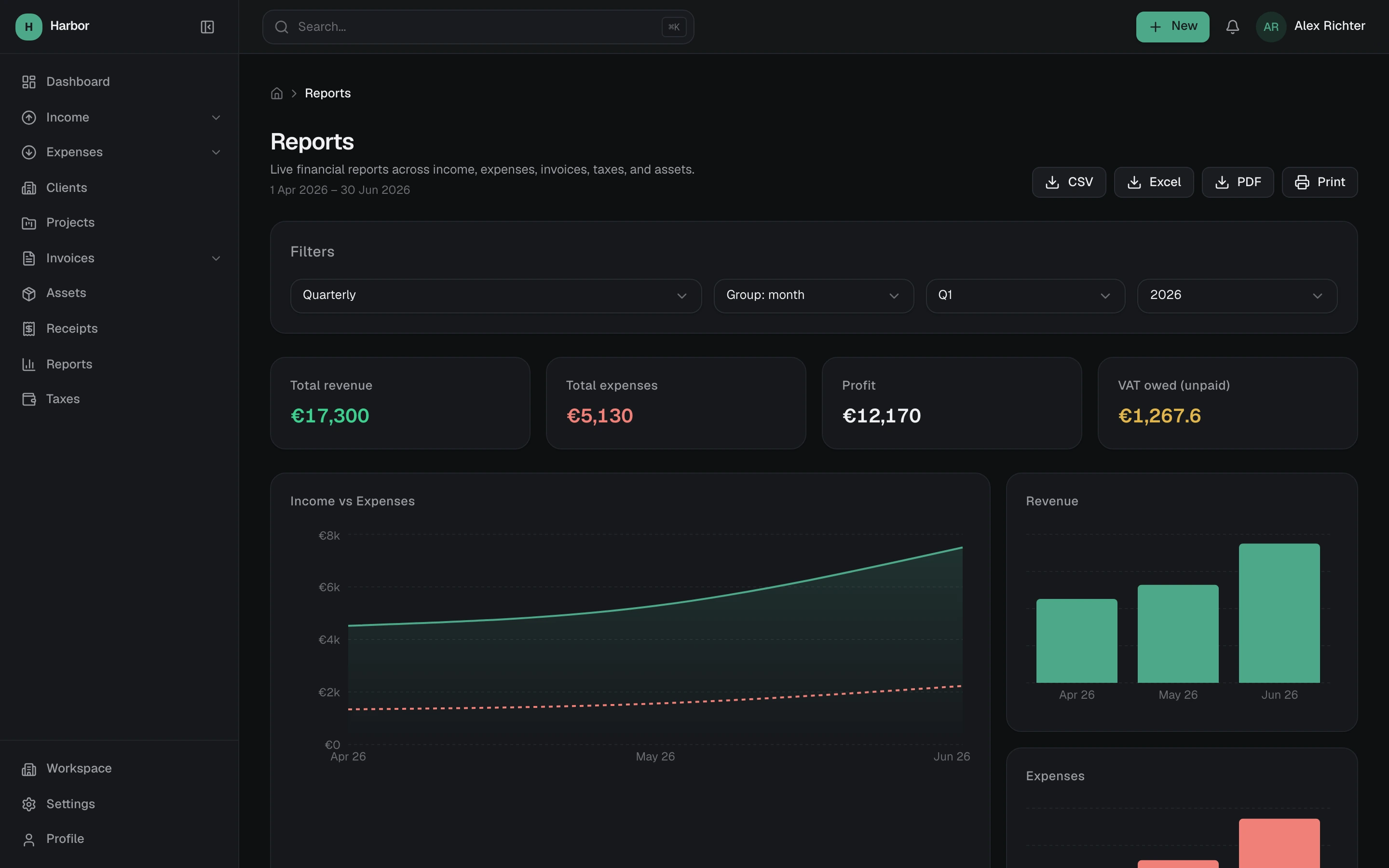The width and height of the screenshot is (1389, 868).
Task: Collapse the sidebar panel icon
Action: [x=207, y=27]
